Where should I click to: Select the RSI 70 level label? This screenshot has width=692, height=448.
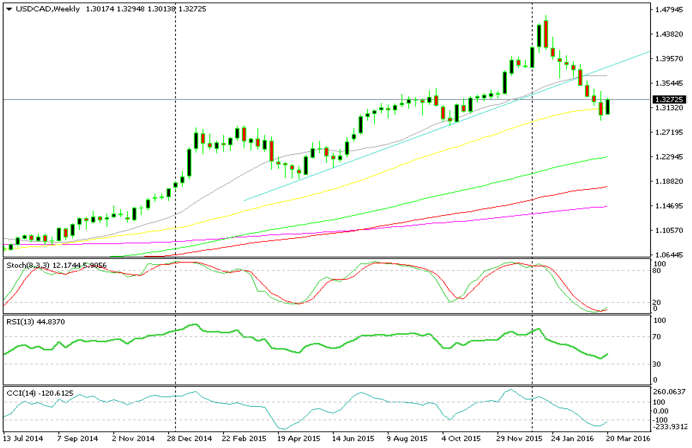coord(657,337)
